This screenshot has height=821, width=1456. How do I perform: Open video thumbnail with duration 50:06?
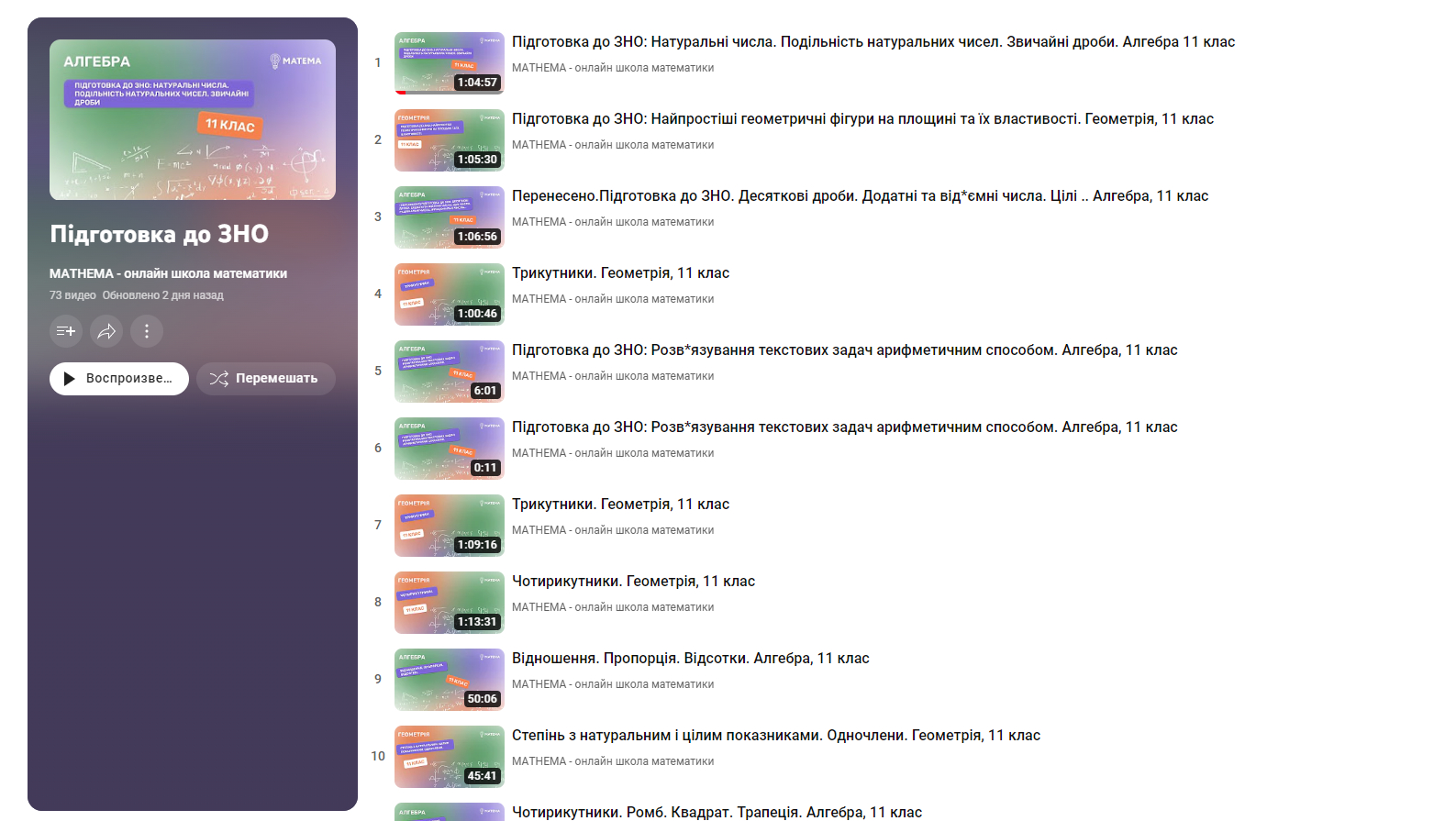click(450, 680)
